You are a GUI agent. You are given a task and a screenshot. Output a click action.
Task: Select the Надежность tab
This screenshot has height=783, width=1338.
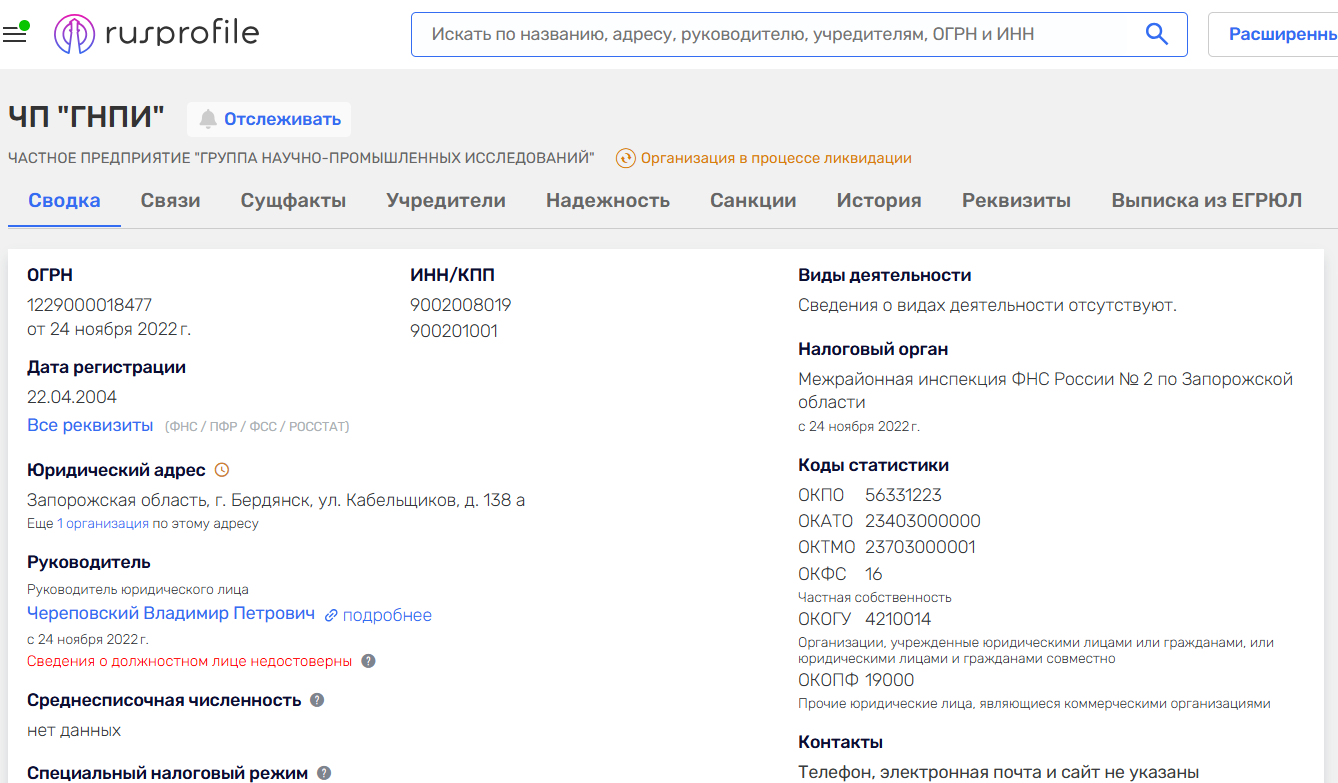coord(608,201)
